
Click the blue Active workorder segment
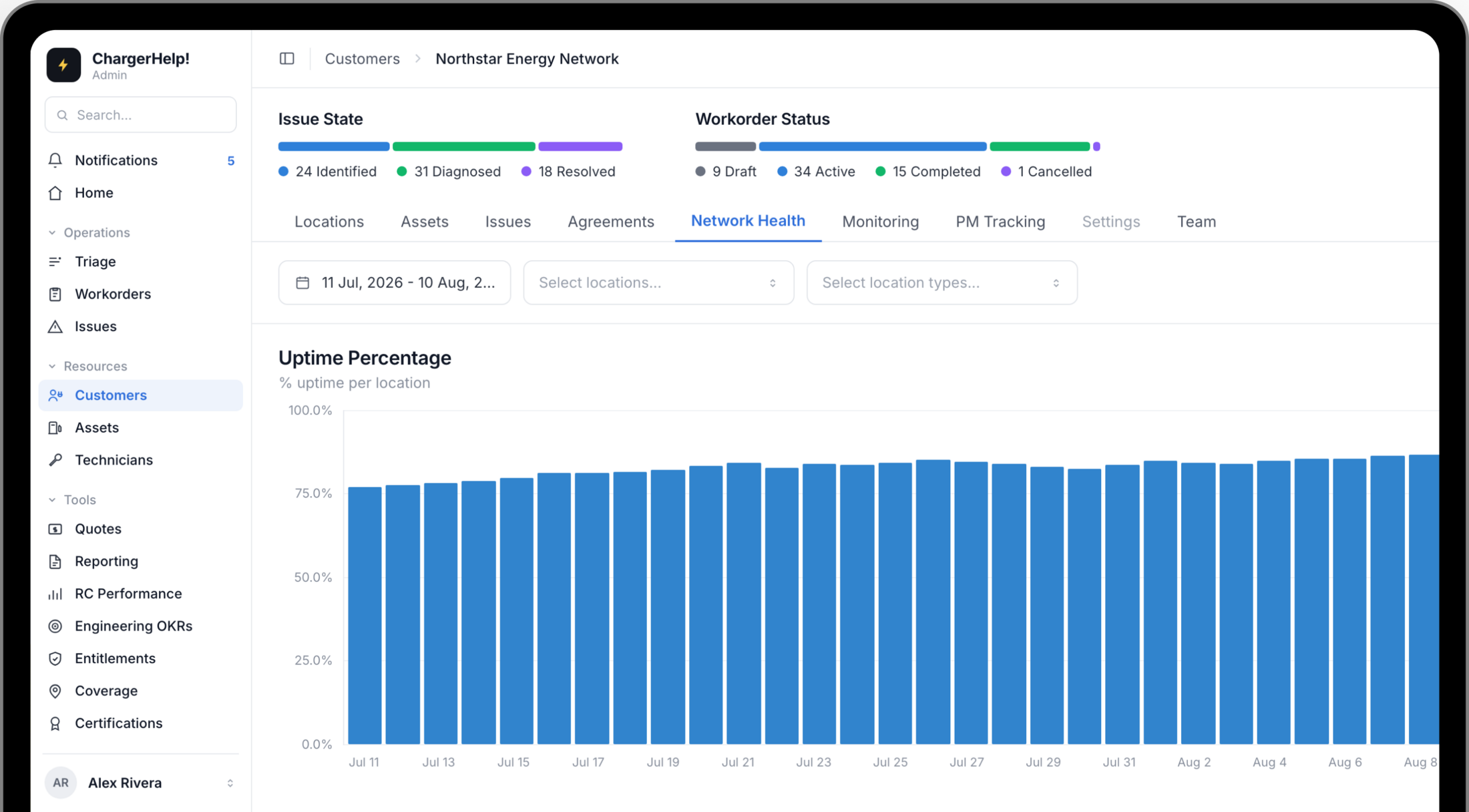point(873,146)
